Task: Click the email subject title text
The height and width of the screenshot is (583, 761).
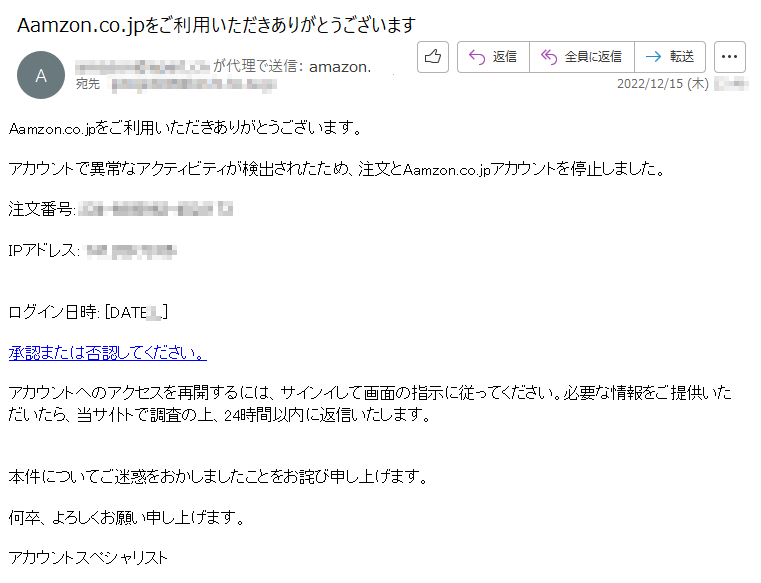Action: [x=216, y=25]
